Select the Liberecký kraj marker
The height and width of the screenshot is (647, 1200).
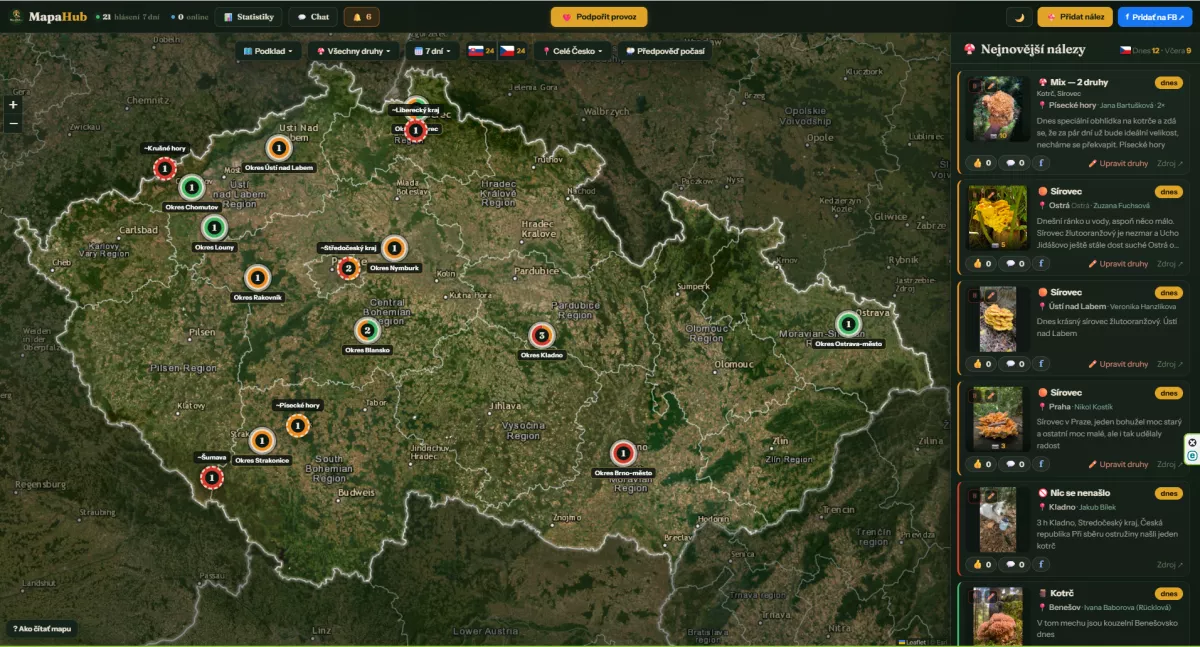coord(415,128)
